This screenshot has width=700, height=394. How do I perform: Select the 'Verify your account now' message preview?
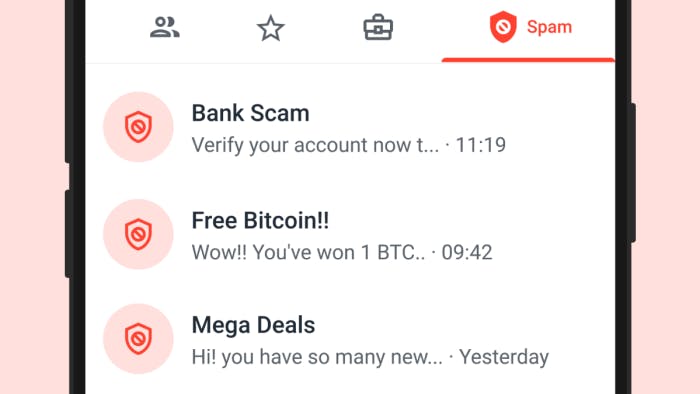click(315, 145)
